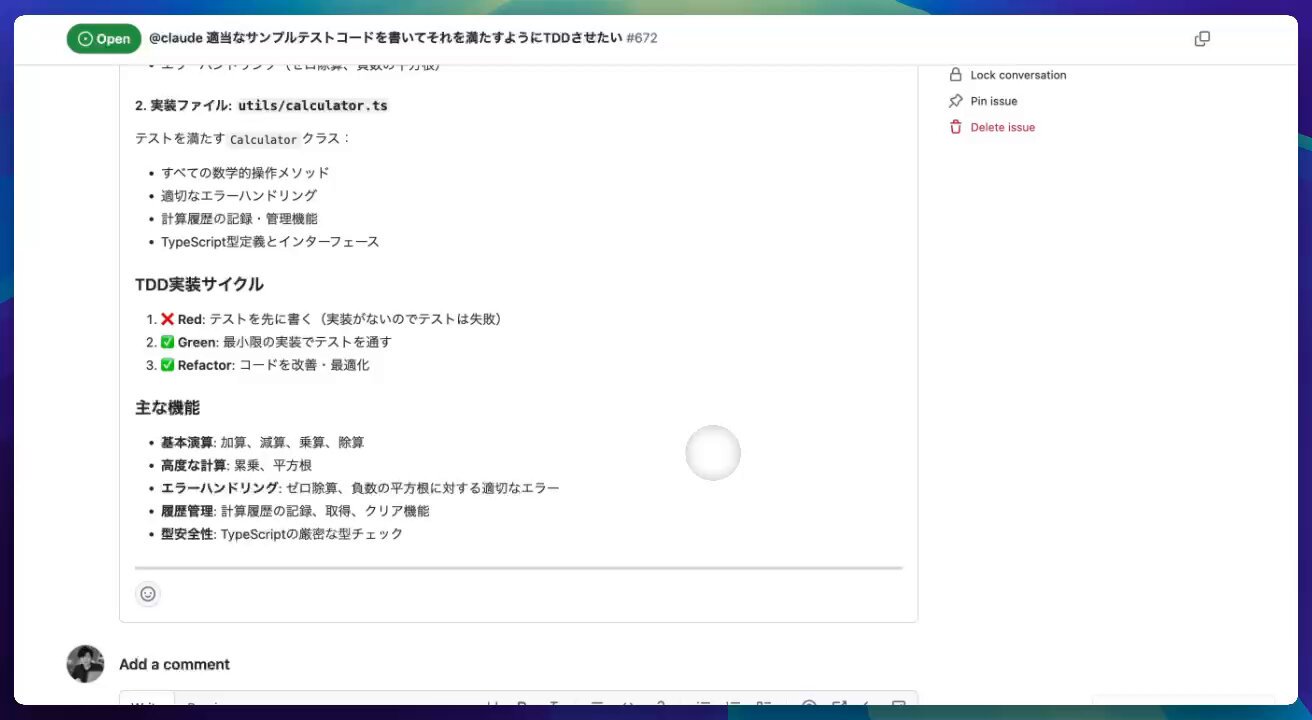
Task: Click the Refactor step text コードを改善・最適化
Action: [304, 365]
